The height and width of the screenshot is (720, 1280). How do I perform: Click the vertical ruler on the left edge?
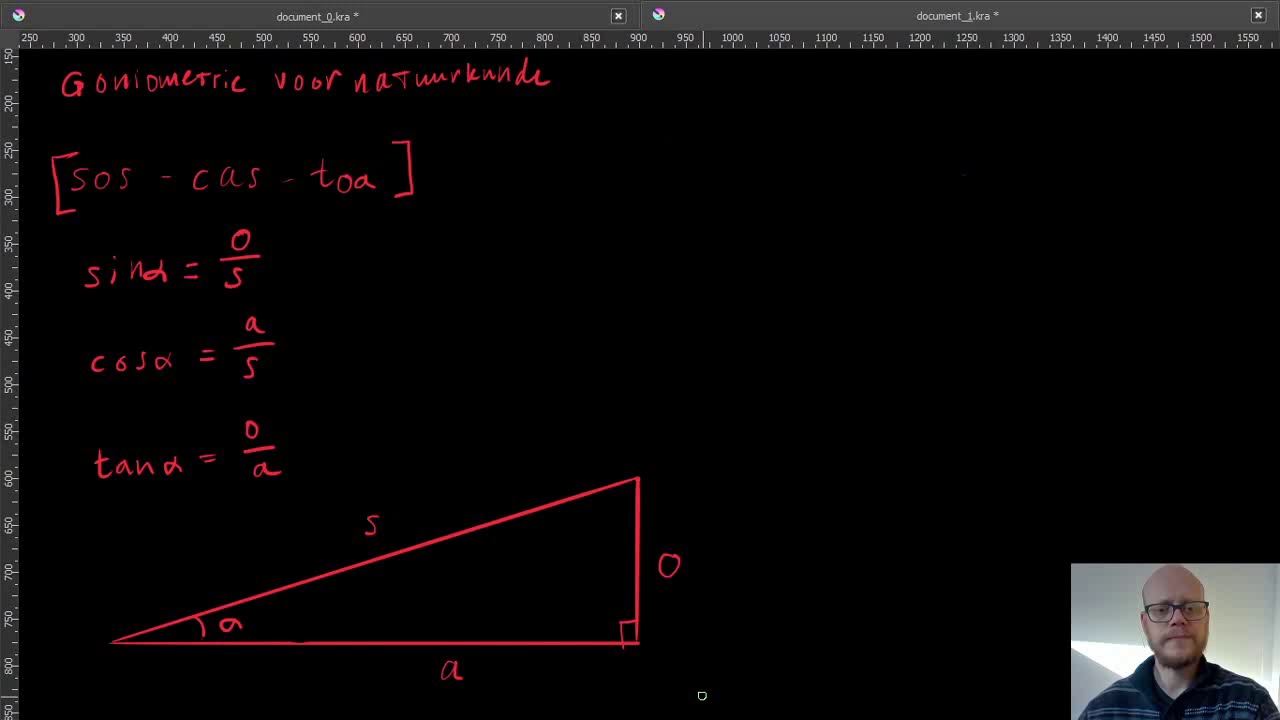pyautogui.click(x=8, y=383)
